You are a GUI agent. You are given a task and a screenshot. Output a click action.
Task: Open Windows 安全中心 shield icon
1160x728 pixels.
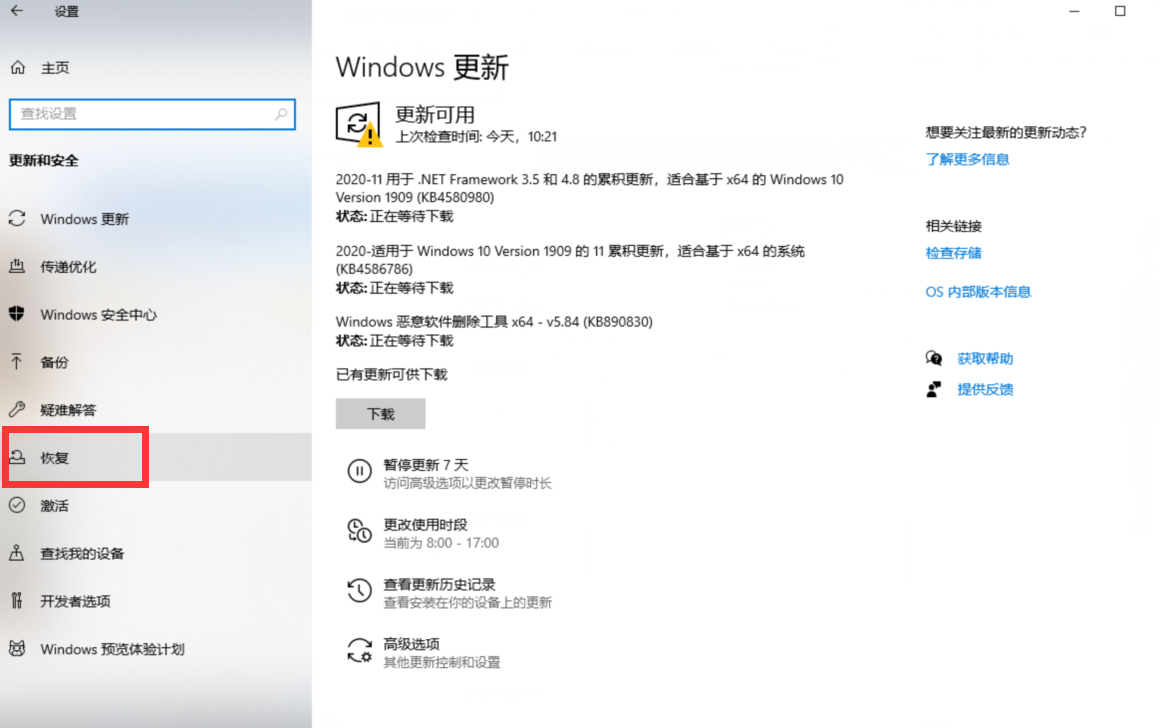[17, 314]
